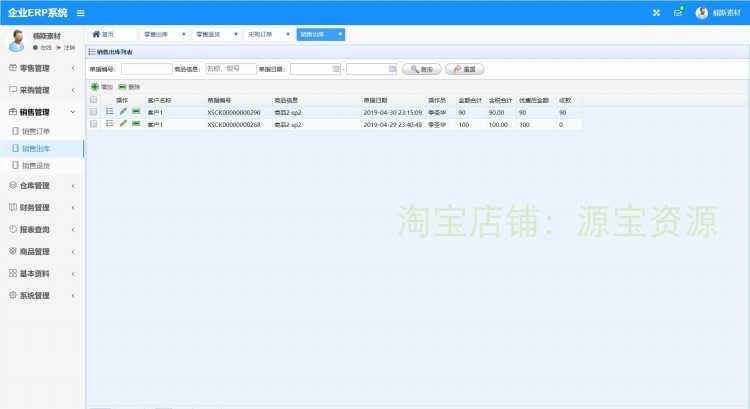The width and height of the screenshot is (750, 409).
Task: Click the 系统管理 sidebar icon
Action: pyautogui.click(x=13, y=295)
